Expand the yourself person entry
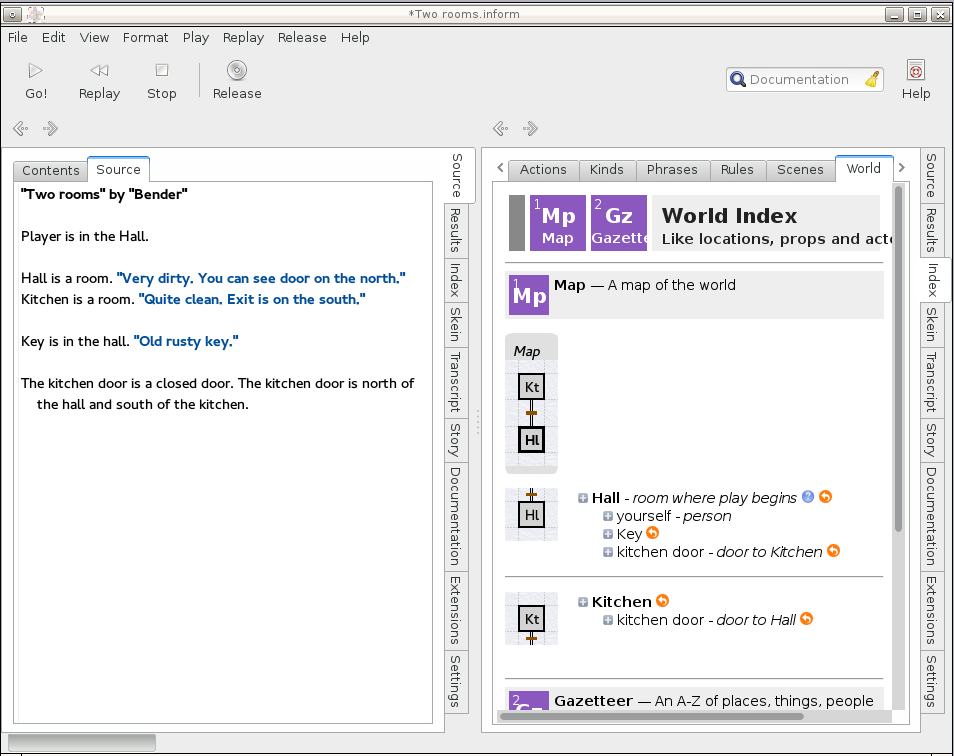The width and height of the screenshot is (954, 756). point(608,516)
